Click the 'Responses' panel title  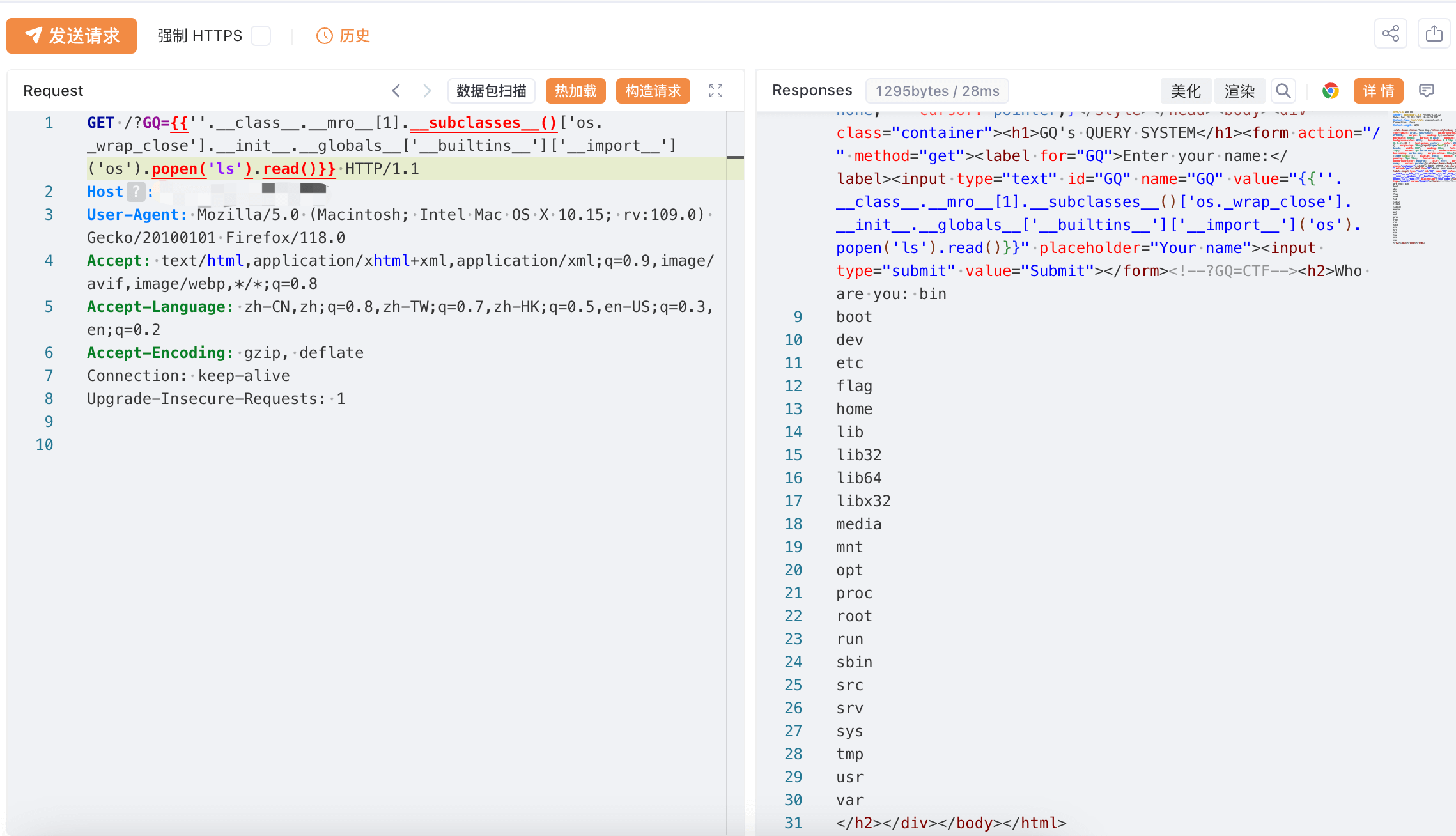(x=812, y=91)
